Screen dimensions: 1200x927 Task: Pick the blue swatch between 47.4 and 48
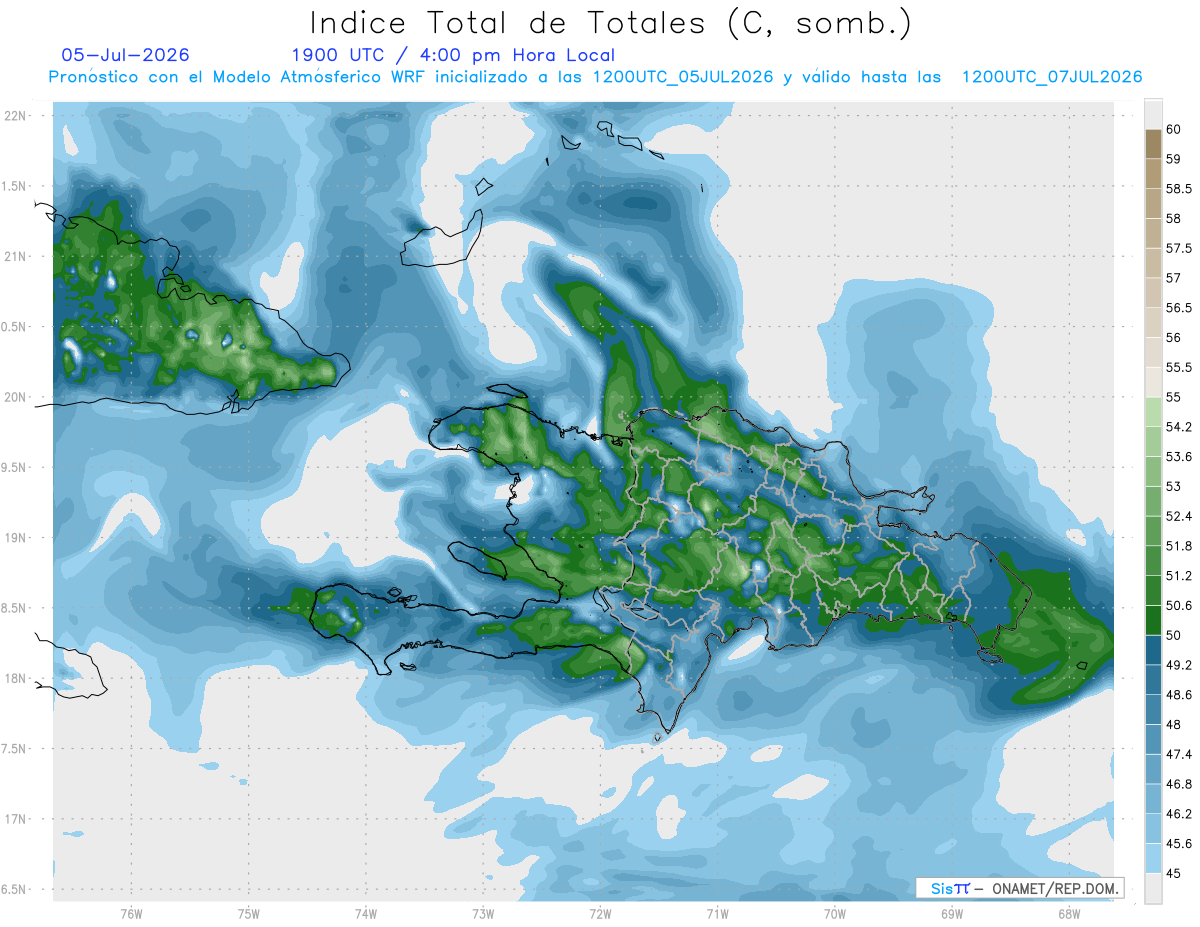tap(1153, 739)
